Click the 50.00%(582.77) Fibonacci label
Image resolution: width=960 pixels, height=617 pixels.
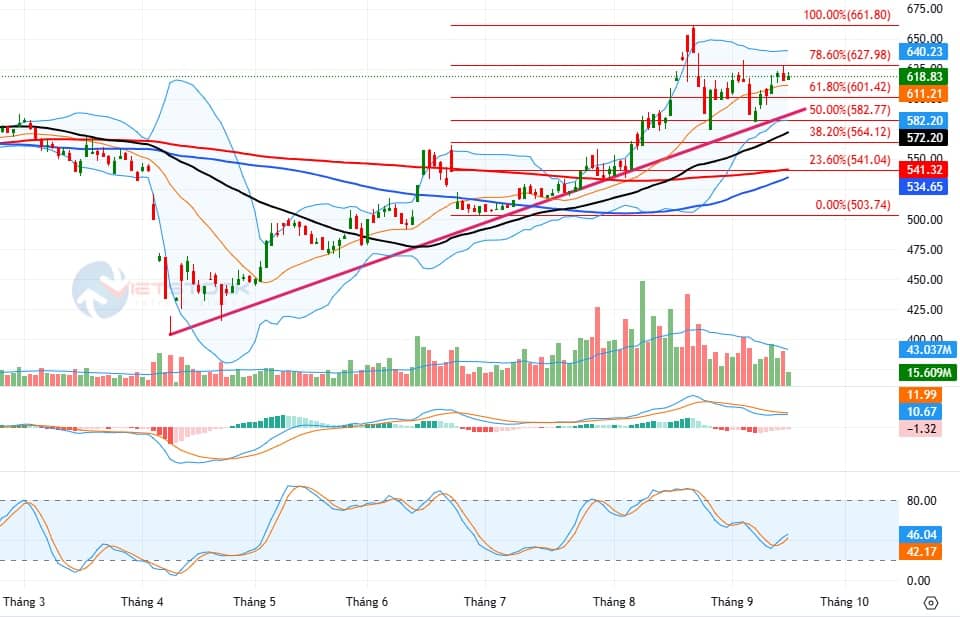[x=850, y=110]
